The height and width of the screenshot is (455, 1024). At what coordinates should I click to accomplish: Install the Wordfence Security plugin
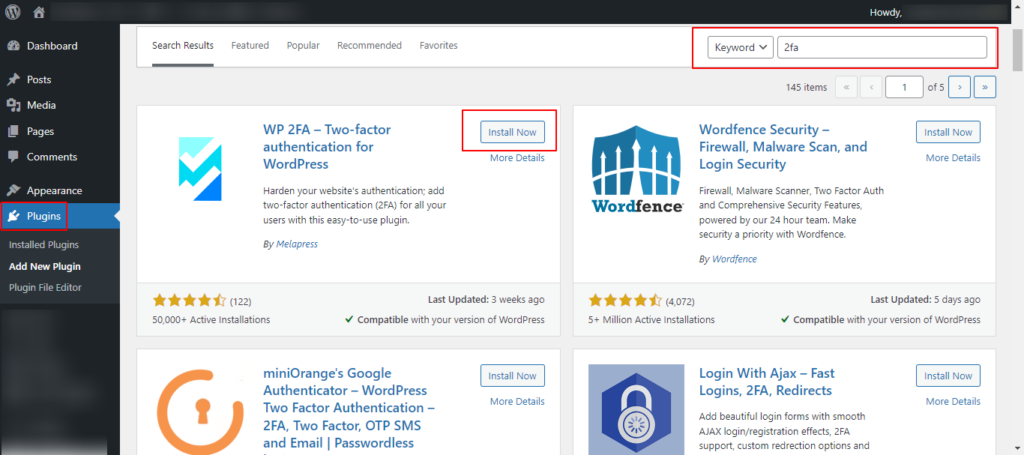947,132
